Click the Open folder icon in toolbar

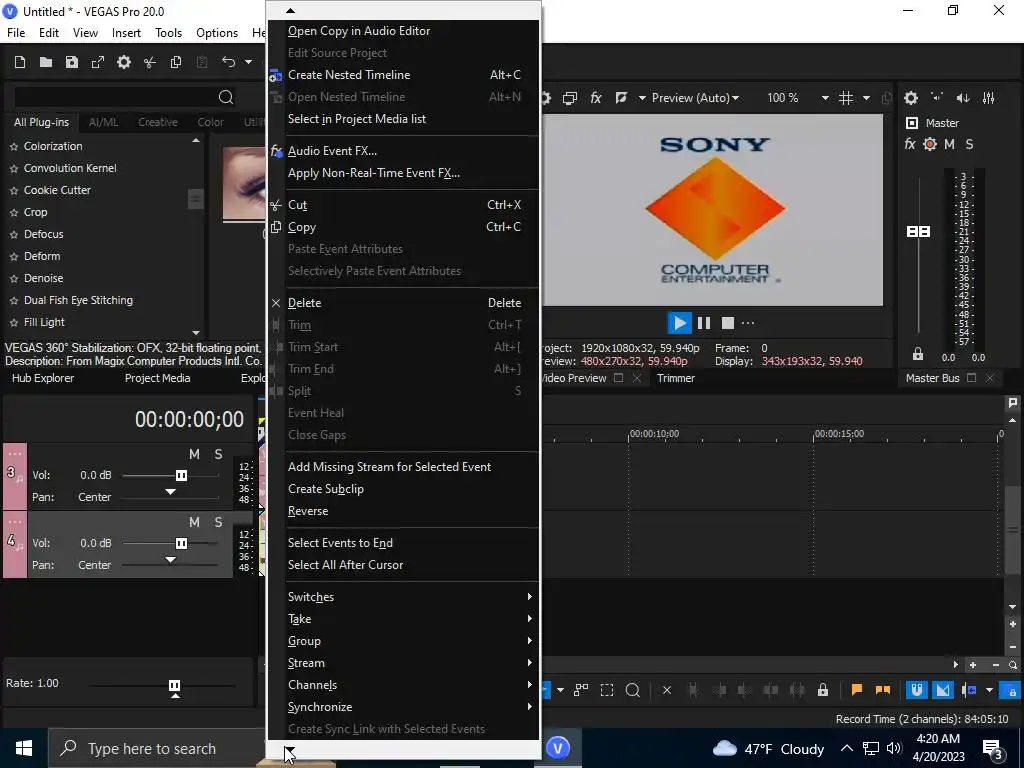point(46,62)
